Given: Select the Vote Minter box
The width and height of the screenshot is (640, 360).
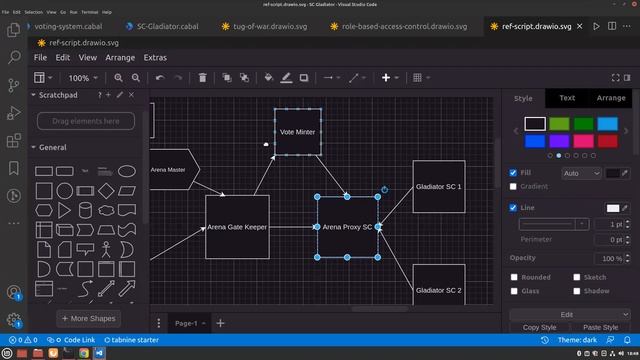Looking at the screenshot, I should pyautogui.click(x=298, y=132).
